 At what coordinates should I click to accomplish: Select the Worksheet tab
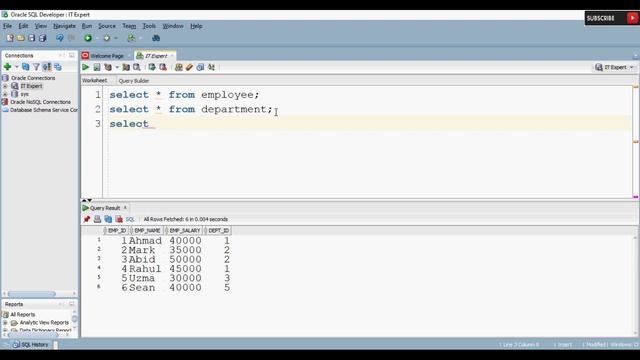[94, 80]
